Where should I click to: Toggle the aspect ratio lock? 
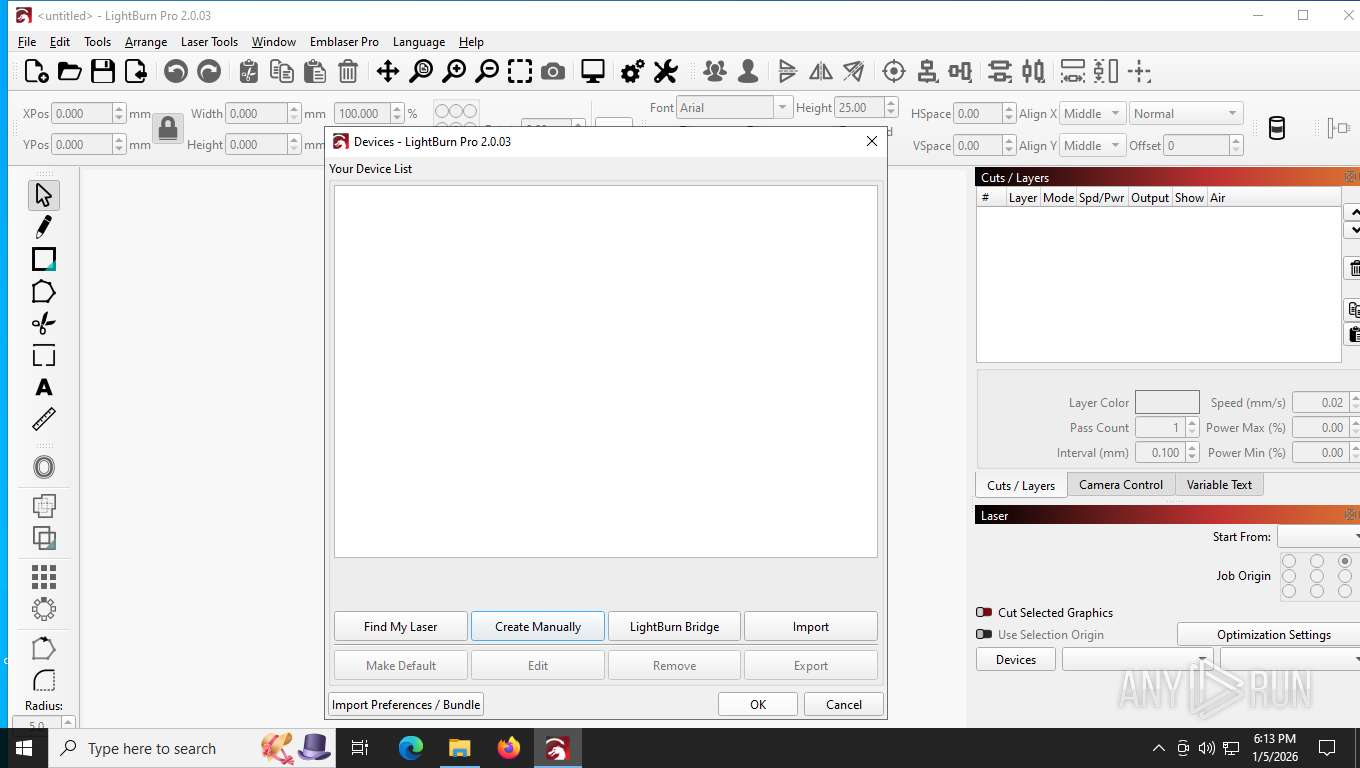(x=168, y=128)
